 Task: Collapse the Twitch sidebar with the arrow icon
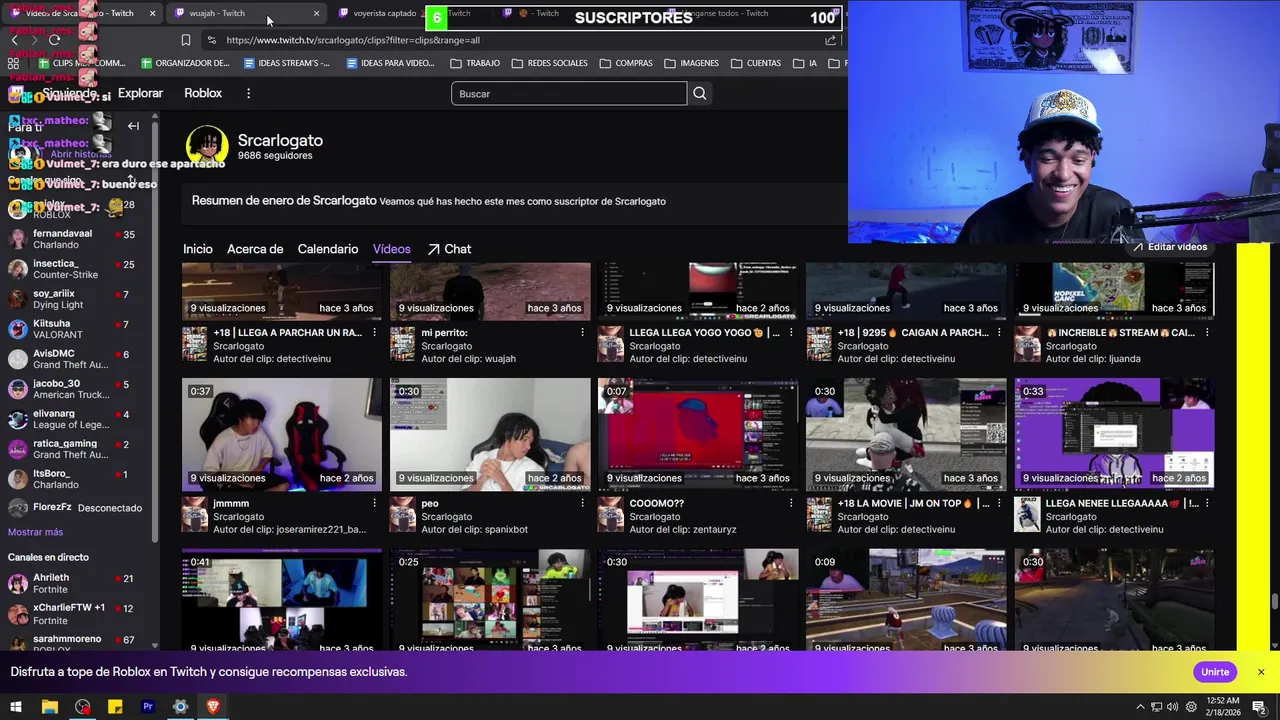pyautogui.click(x=133, y=126)
